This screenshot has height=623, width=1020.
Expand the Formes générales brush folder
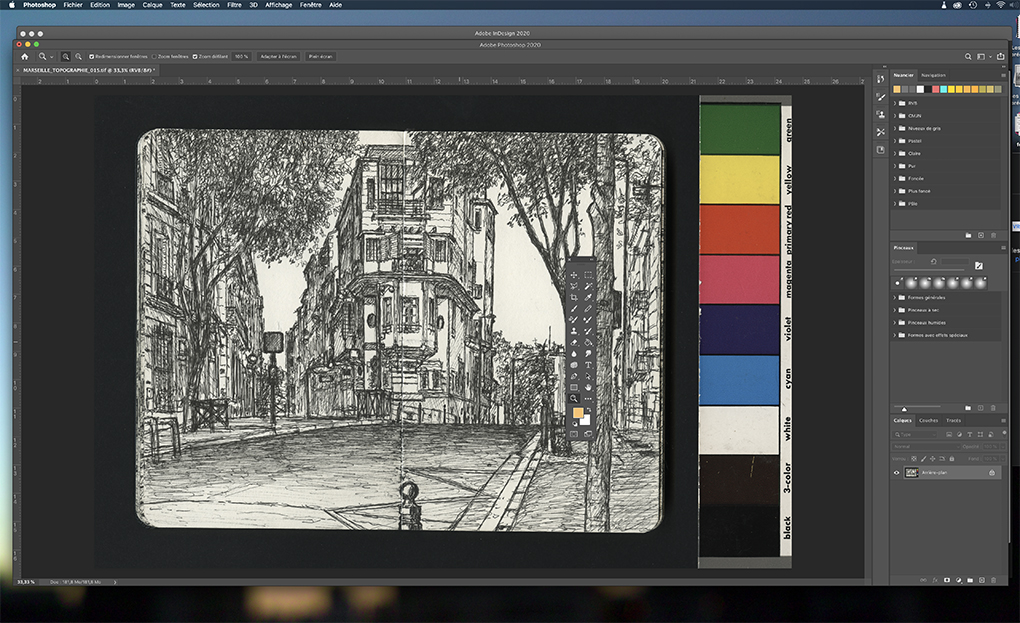click(895, 298)
